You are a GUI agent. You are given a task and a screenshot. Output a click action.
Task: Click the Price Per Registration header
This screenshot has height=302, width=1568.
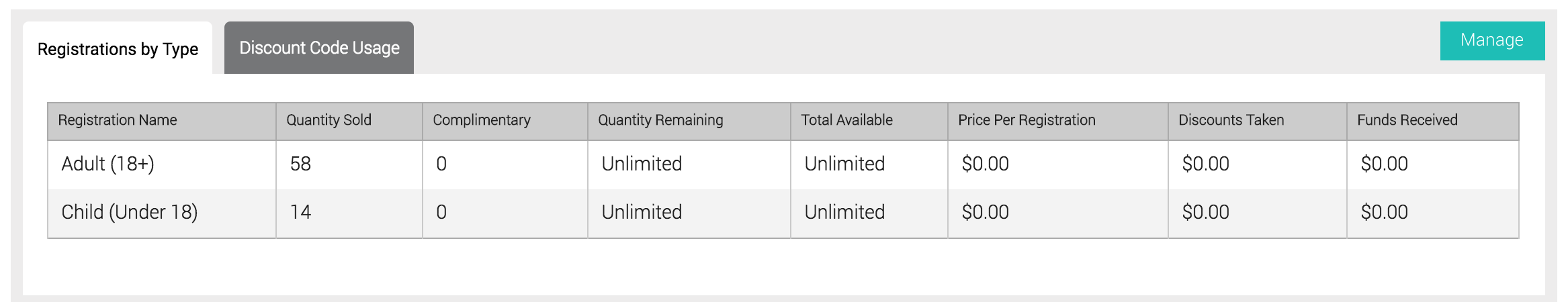[x=1027, y=120]
